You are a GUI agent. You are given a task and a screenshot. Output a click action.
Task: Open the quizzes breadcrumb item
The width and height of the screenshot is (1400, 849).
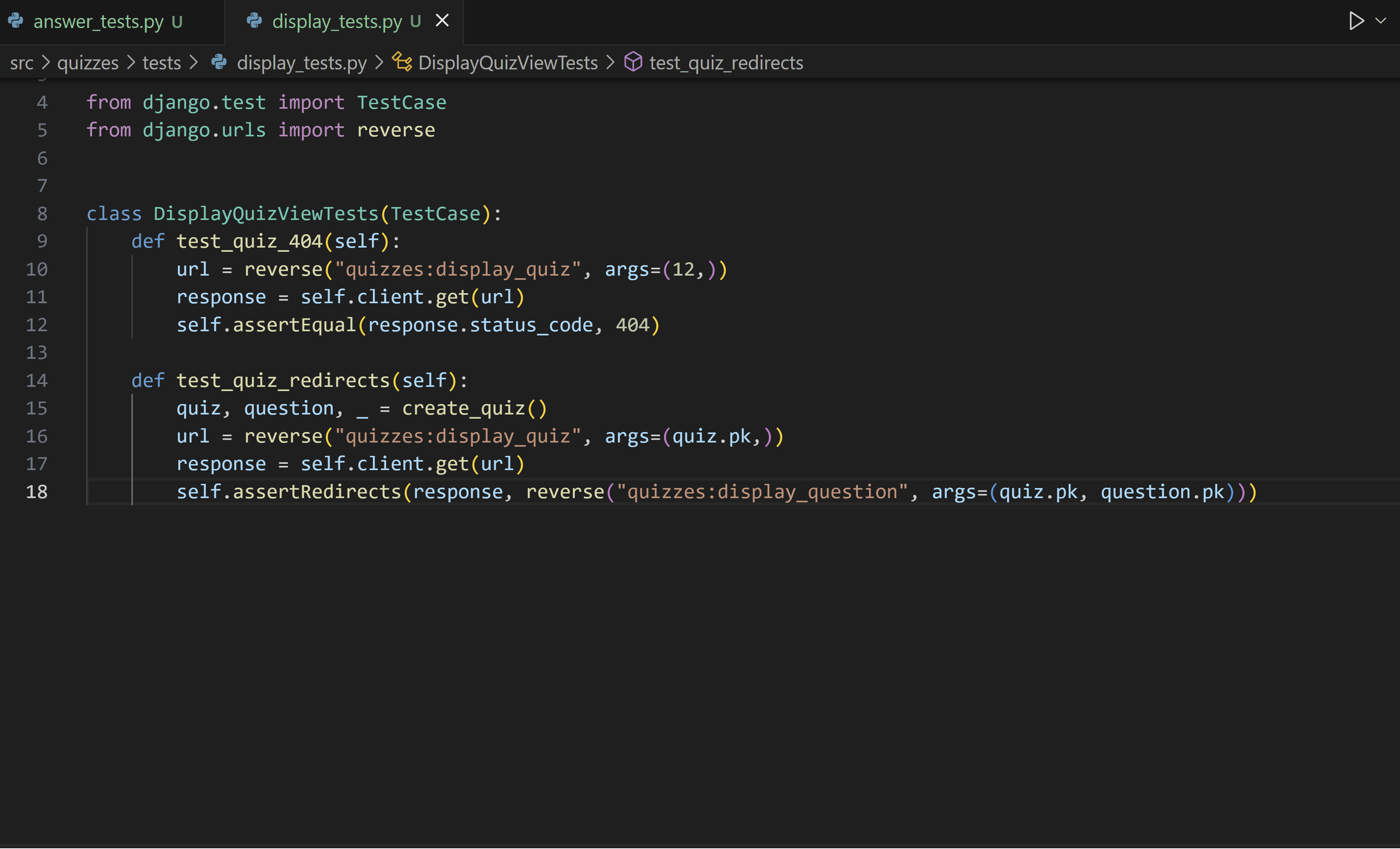point(87,62)
